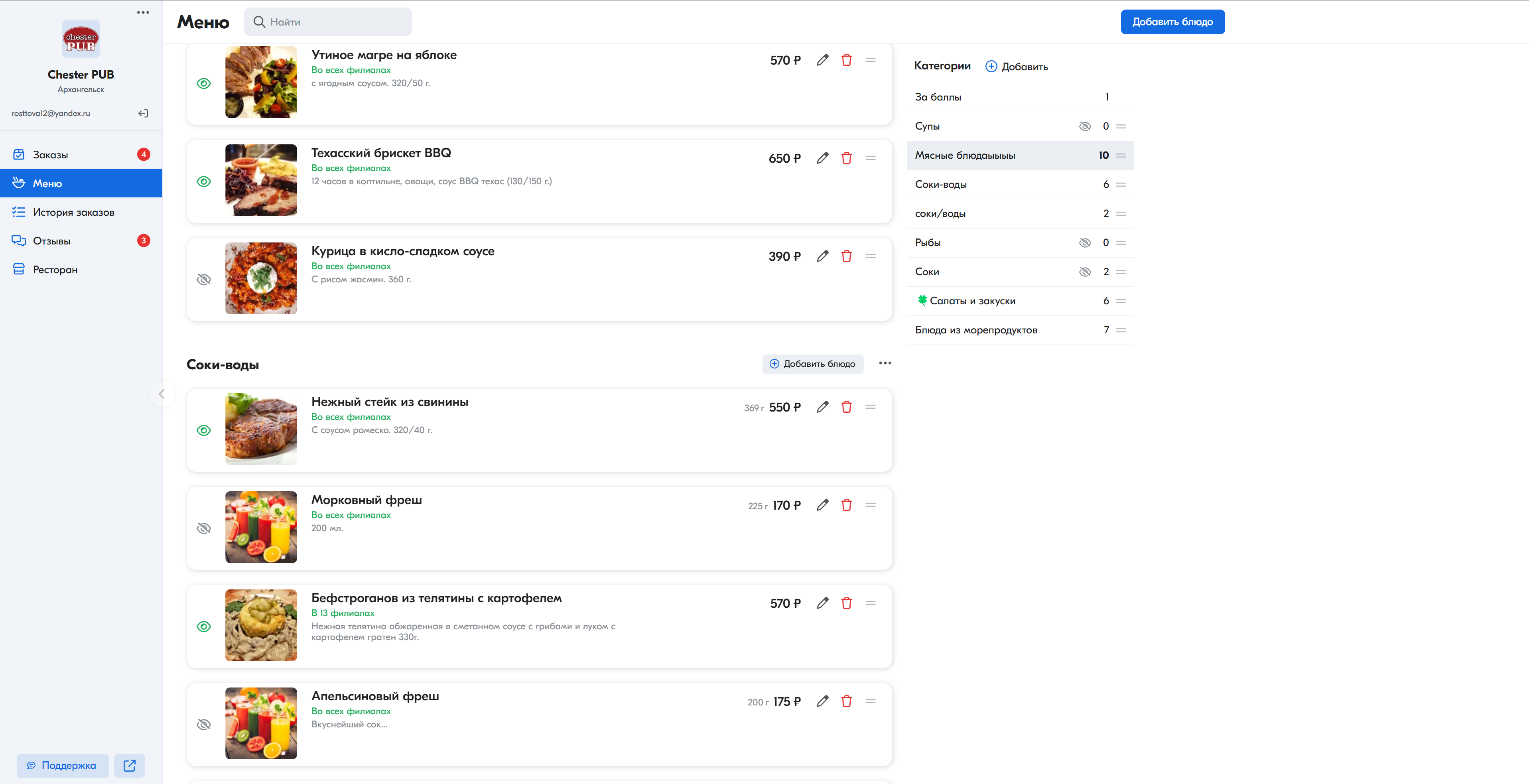The width and height of the screenshot is (1529, 784).
Task: Click plus icon to add category
Action: click(x=991, y=67)
